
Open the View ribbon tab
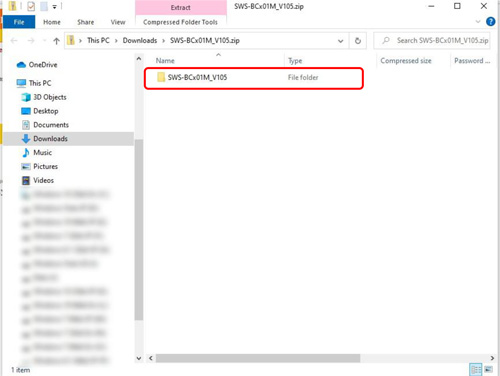coord(118,22)
